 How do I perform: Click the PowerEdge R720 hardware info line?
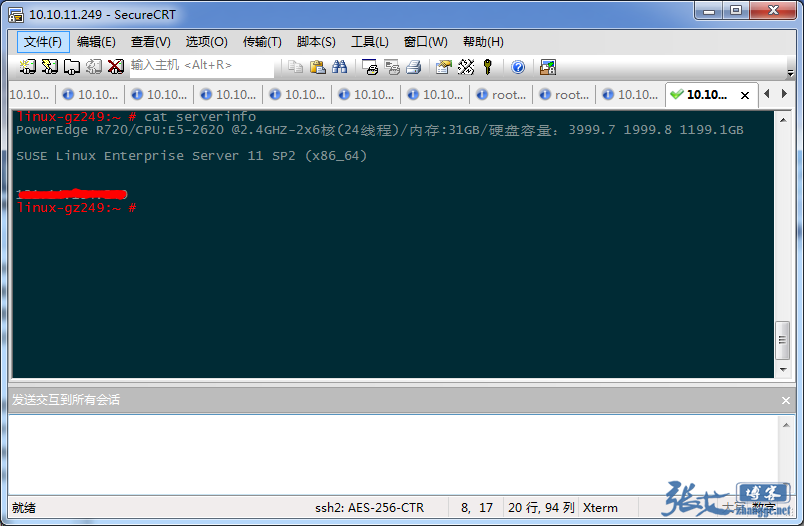coord(380,130)
